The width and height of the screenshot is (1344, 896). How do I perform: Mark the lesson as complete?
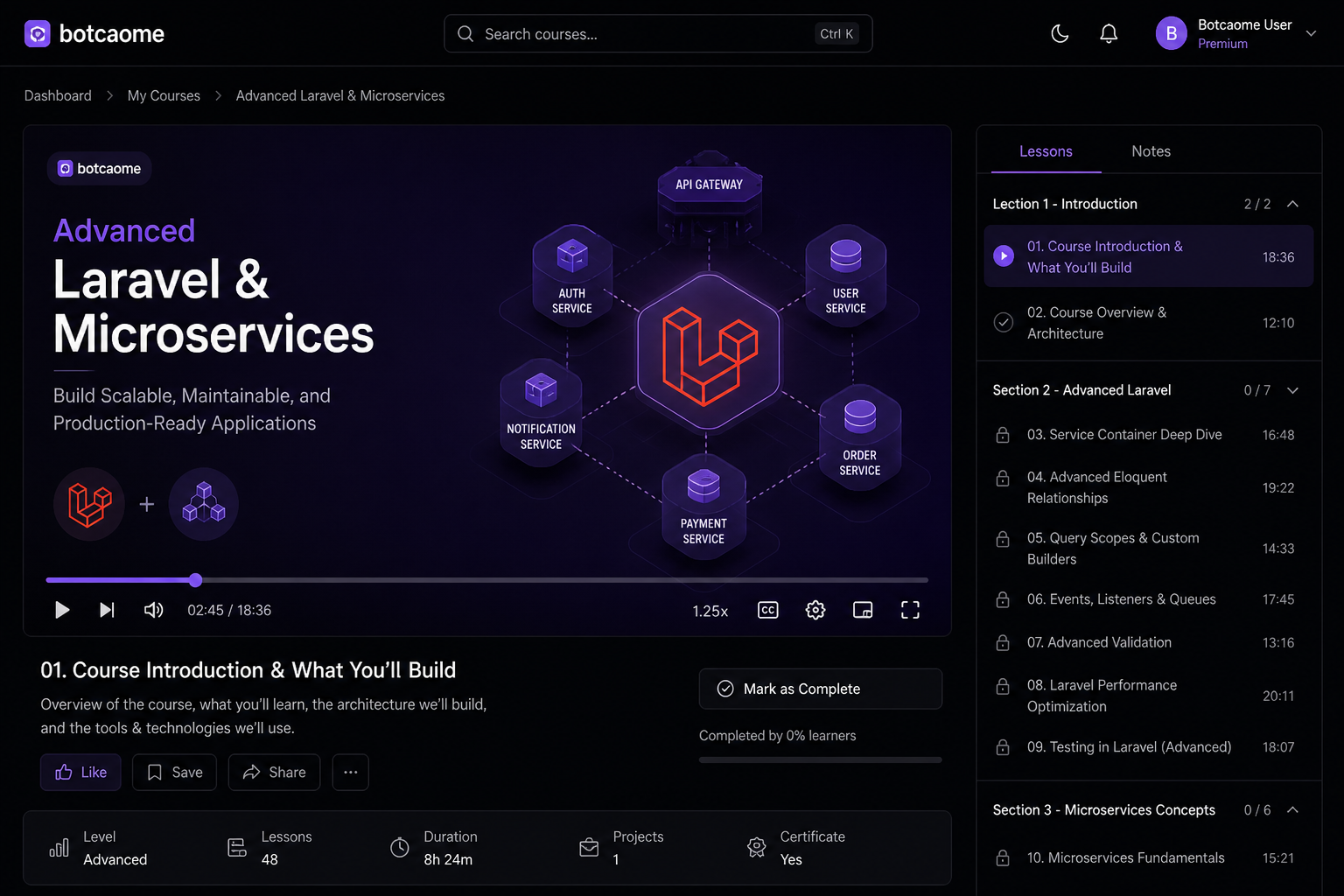(820, 689)
